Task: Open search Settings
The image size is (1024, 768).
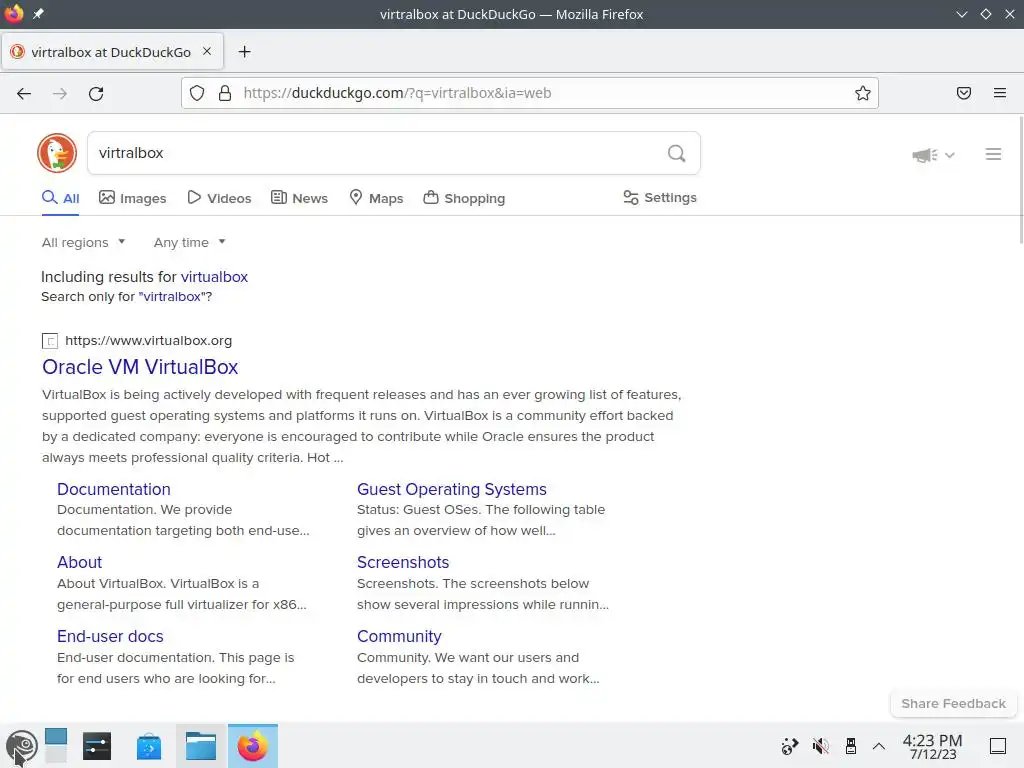Action: [x=660, y=197]
